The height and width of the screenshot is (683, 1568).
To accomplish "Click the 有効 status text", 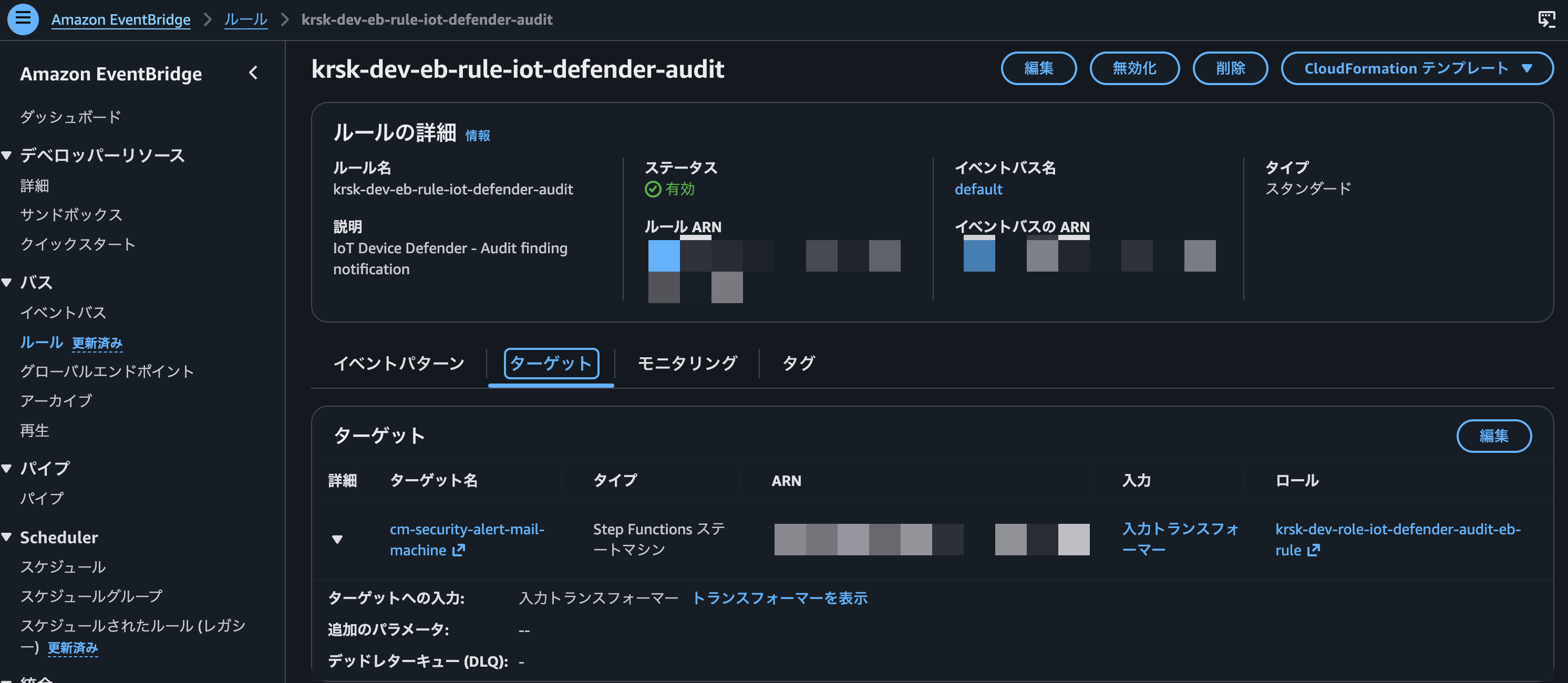I will (x=680, y=189).
